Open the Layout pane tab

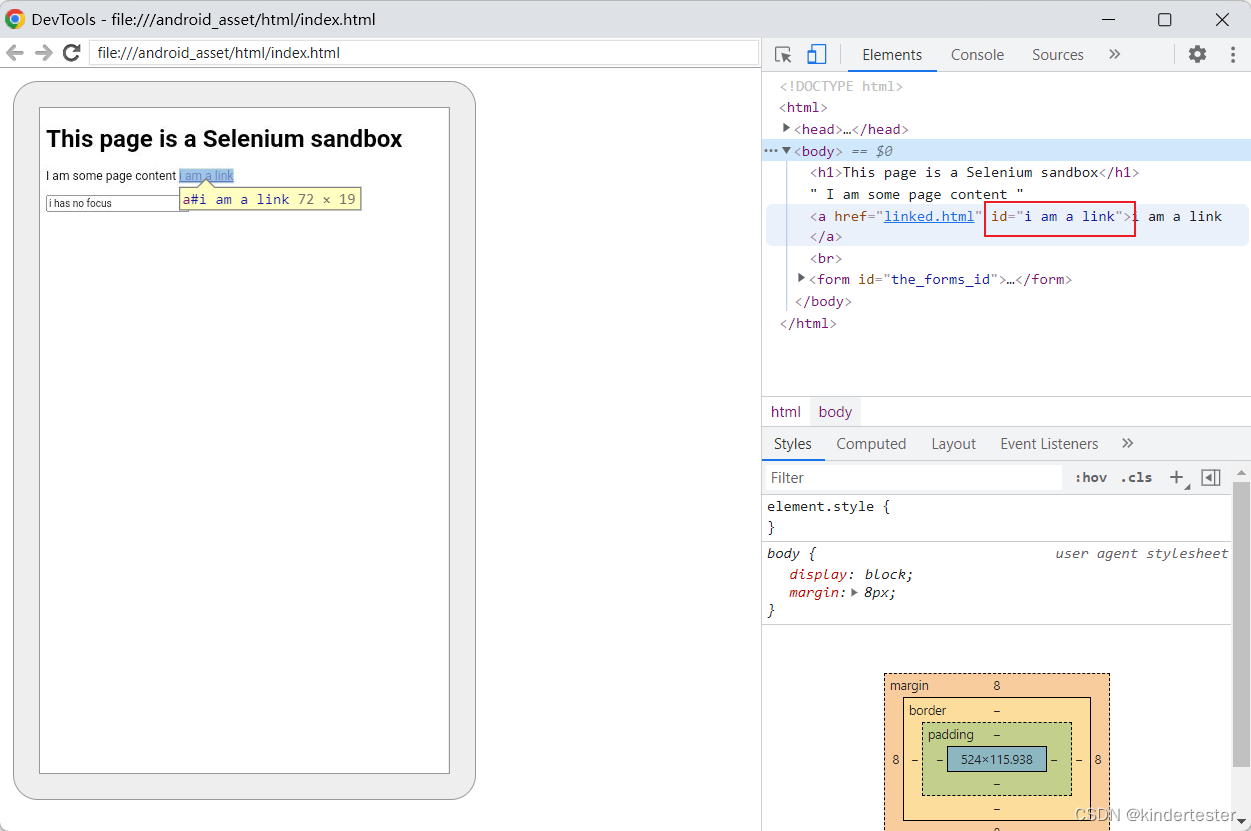click(x=953, y=444)
